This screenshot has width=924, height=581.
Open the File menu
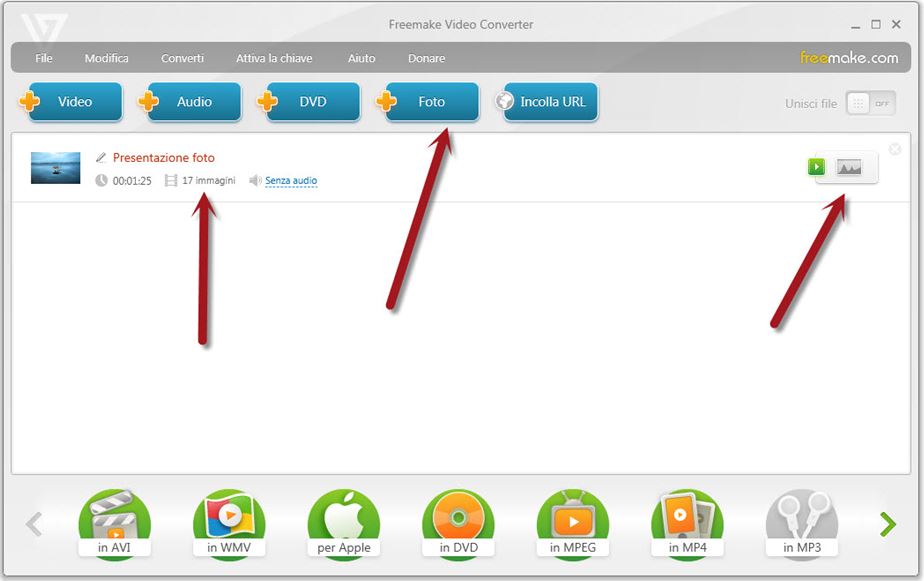point(44,58)
